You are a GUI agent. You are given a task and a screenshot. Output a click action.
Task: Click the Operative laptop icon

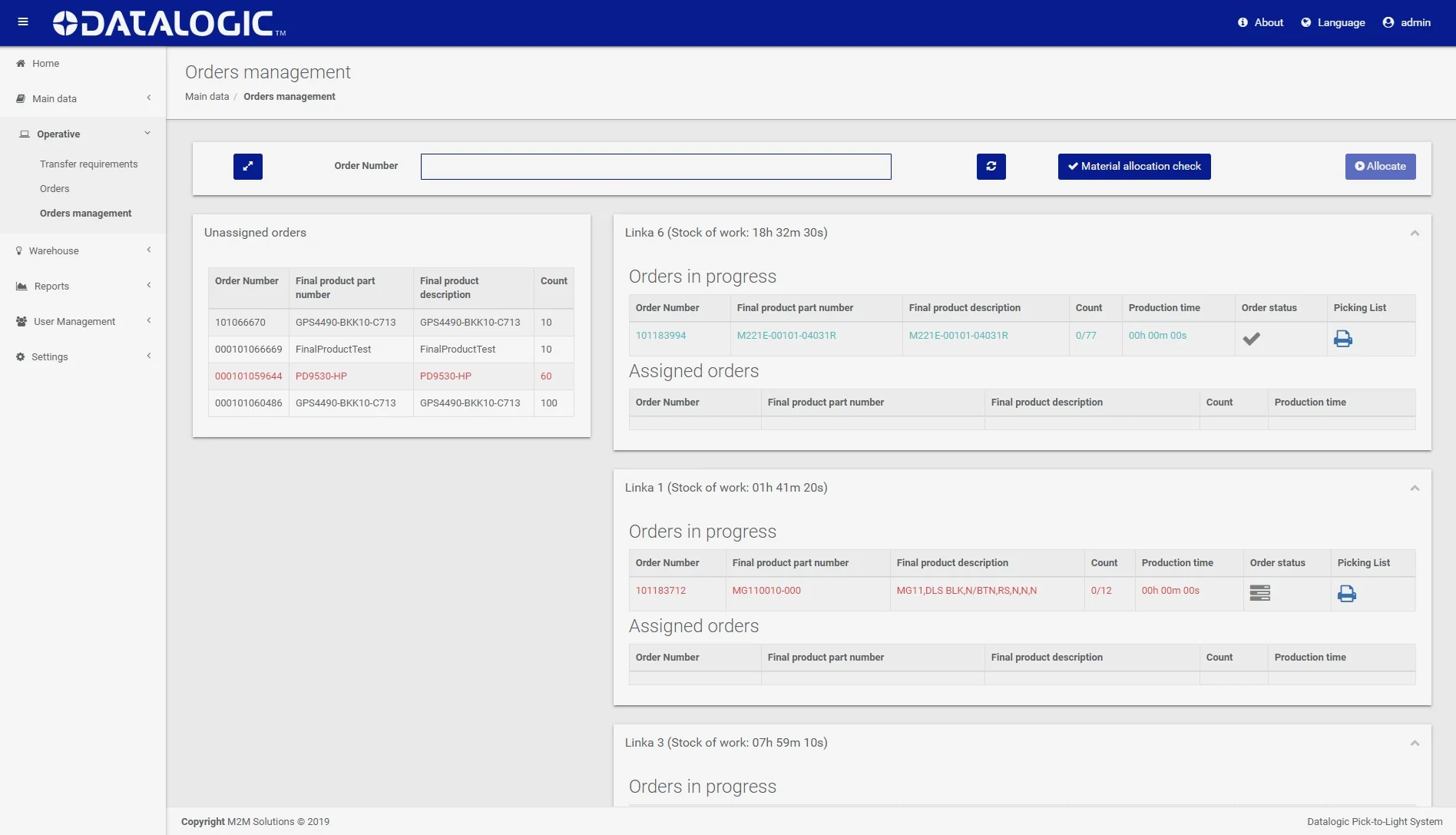(x=25, y=134)
